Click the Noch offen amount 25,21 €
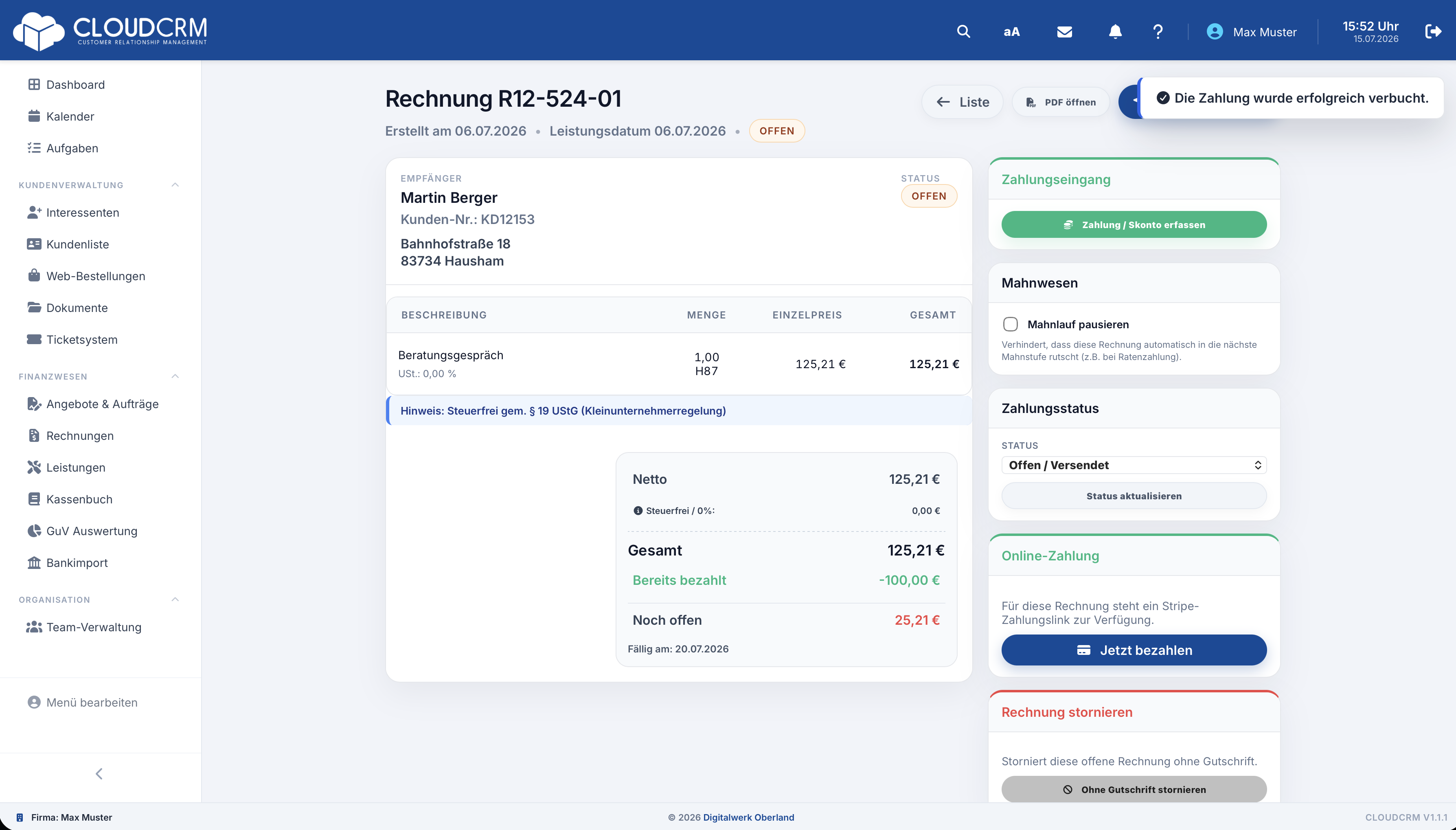 pos(917,620)
